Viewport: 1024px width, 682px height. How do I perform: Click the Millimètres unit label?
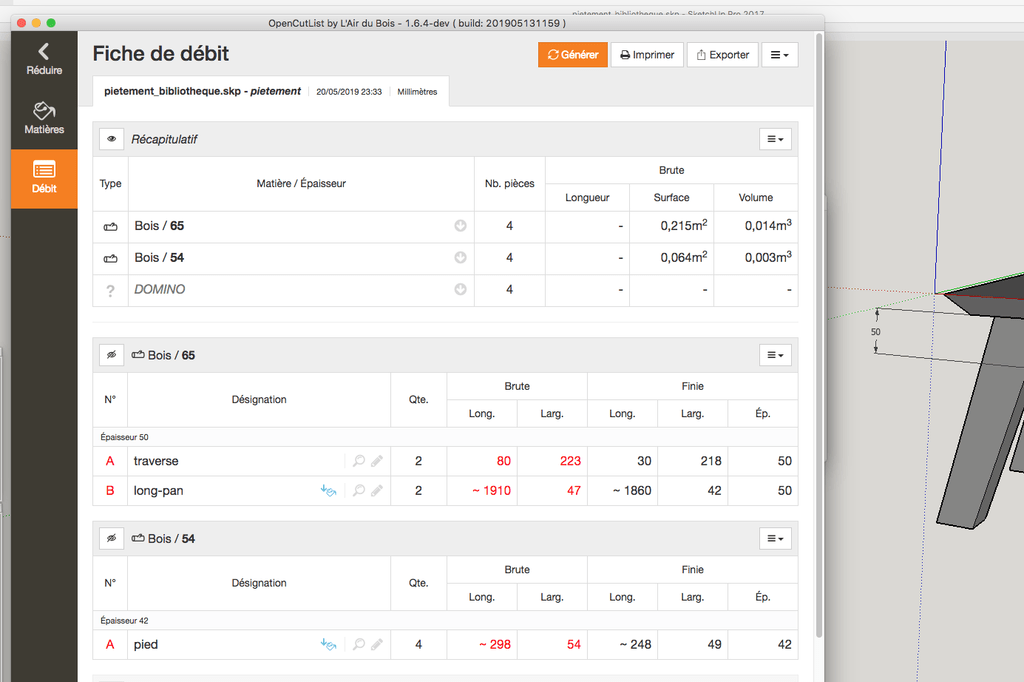417,92
